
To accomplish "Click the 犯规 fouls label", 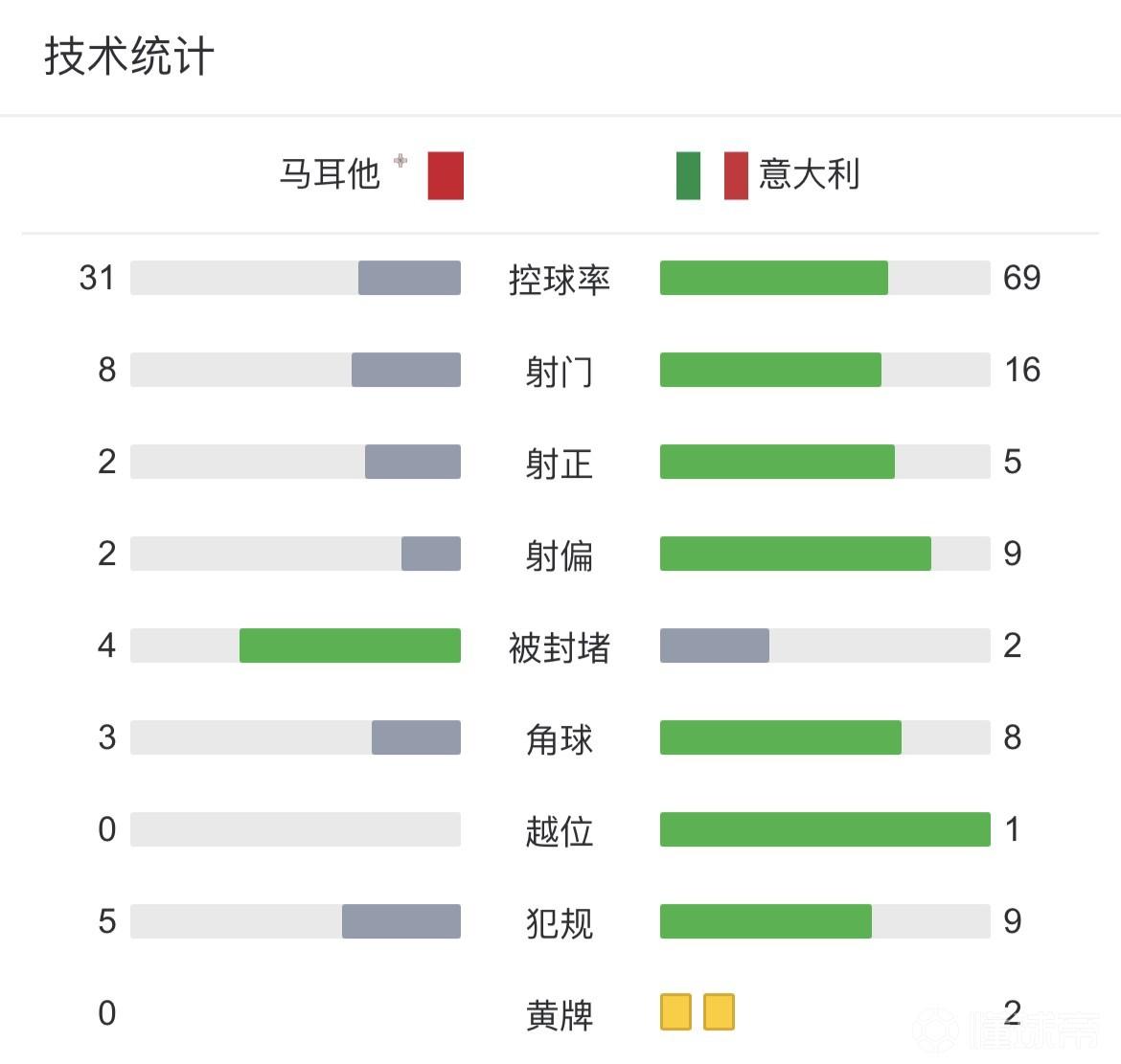I will click(x=559, y=922).
